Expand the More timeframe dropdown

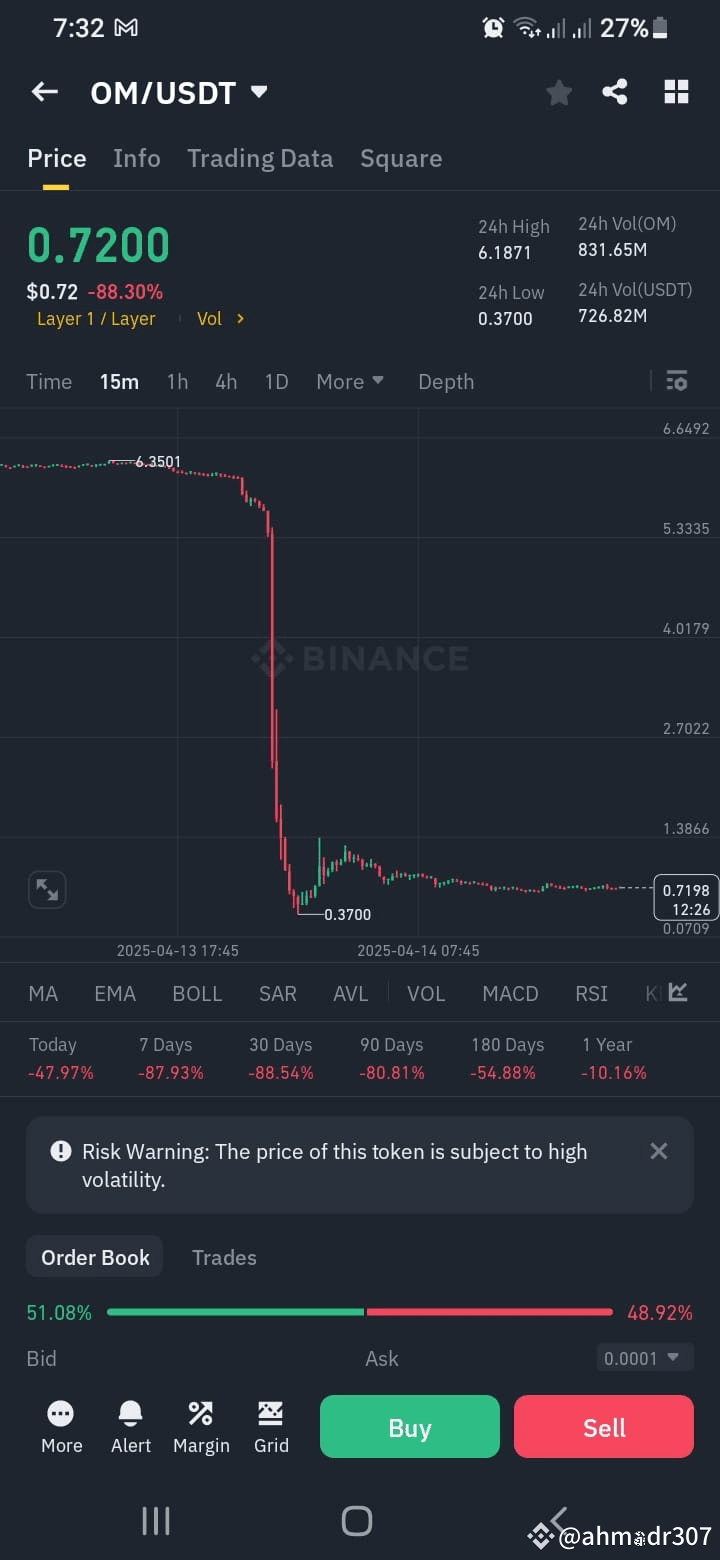pyautogui.click(x=349, y=381)
